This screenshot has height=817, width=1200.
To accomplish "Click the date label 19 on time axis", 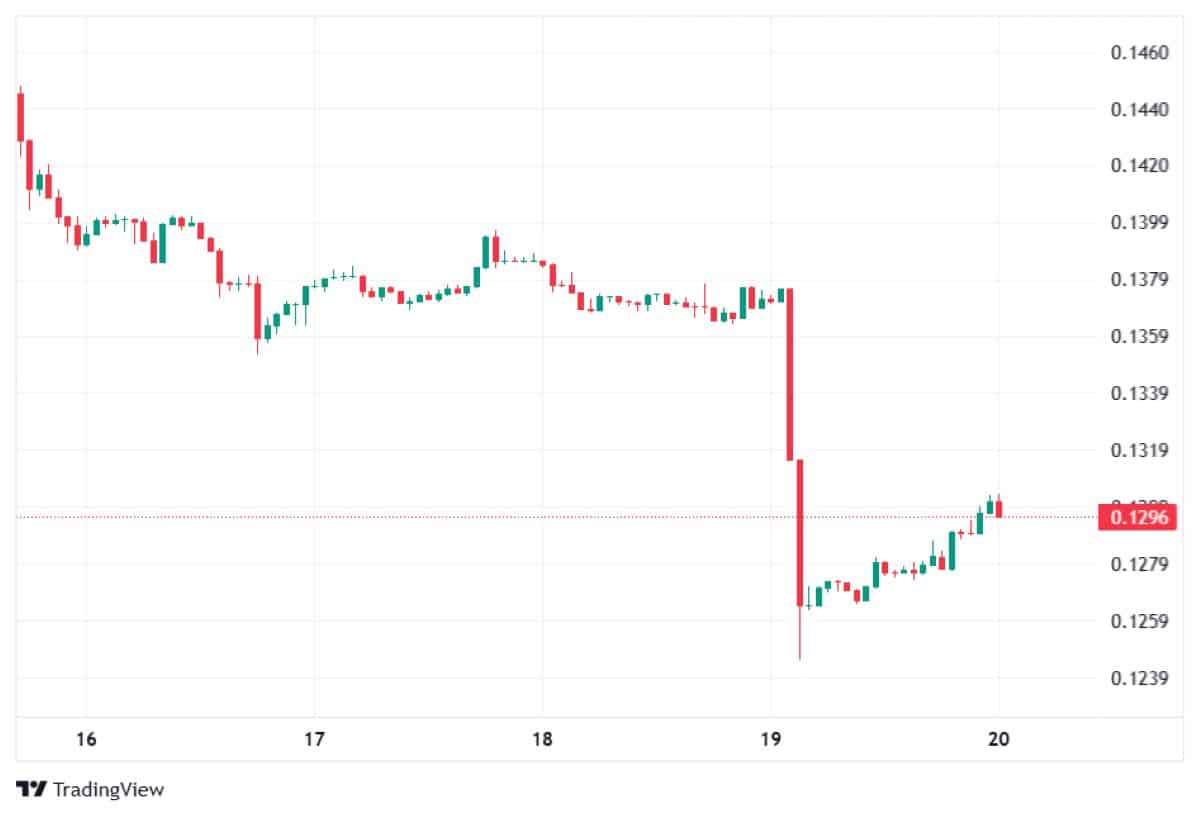I will [770, 740].
